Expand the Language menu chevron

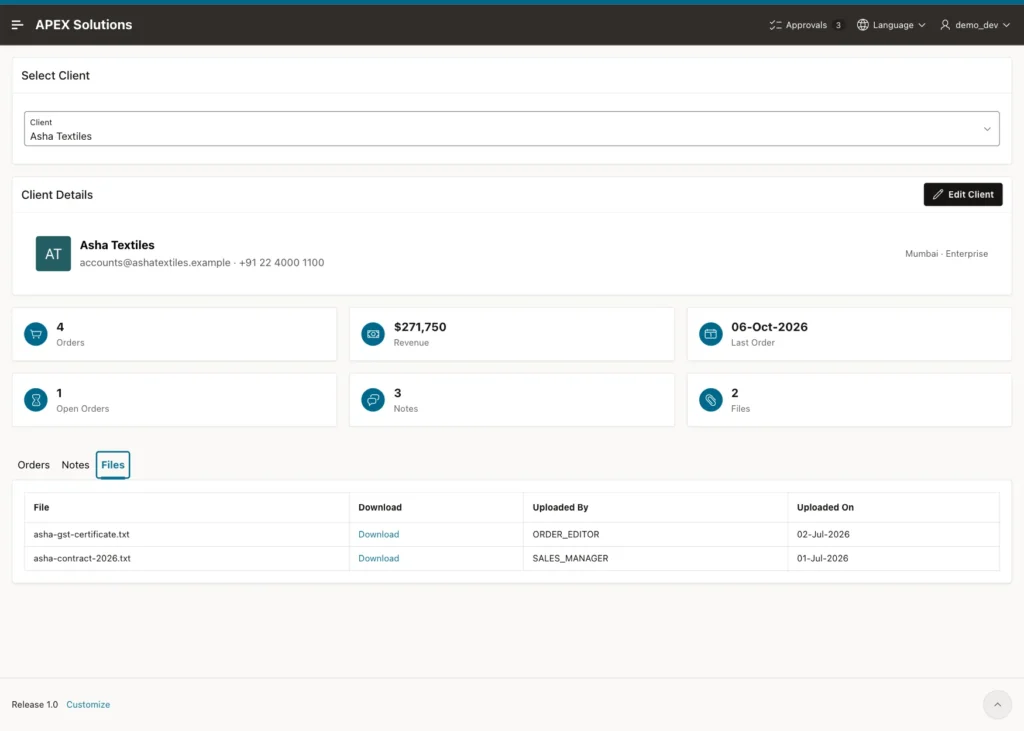[x=922, y=25]
